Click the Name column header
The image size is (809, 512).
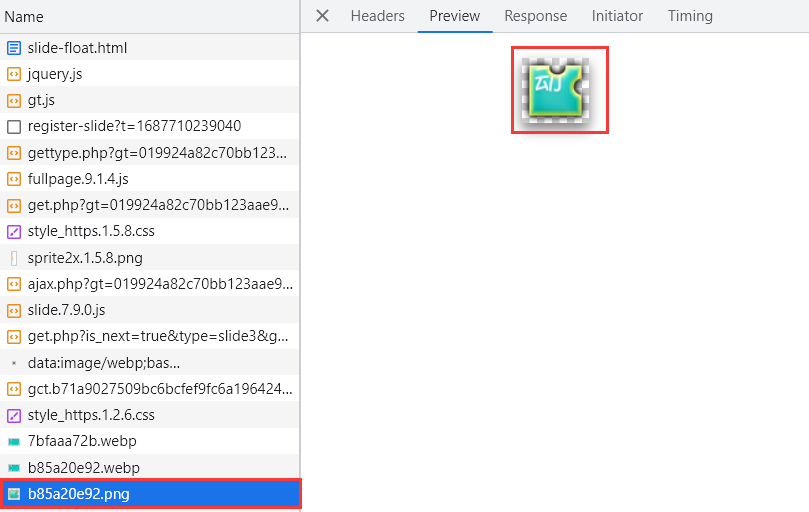[x=24, y=17]
